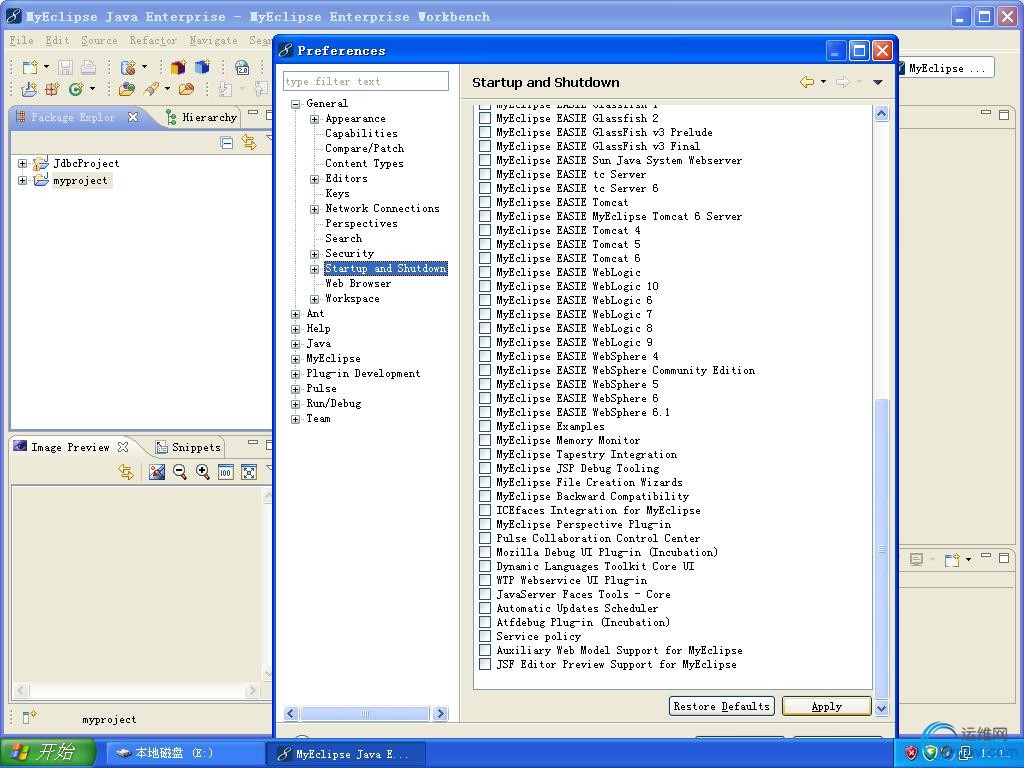Check Pulse Collaboration Control Center
This screenshot has height=768, width=1024.
pyautogui.click(x=485, y=538)
